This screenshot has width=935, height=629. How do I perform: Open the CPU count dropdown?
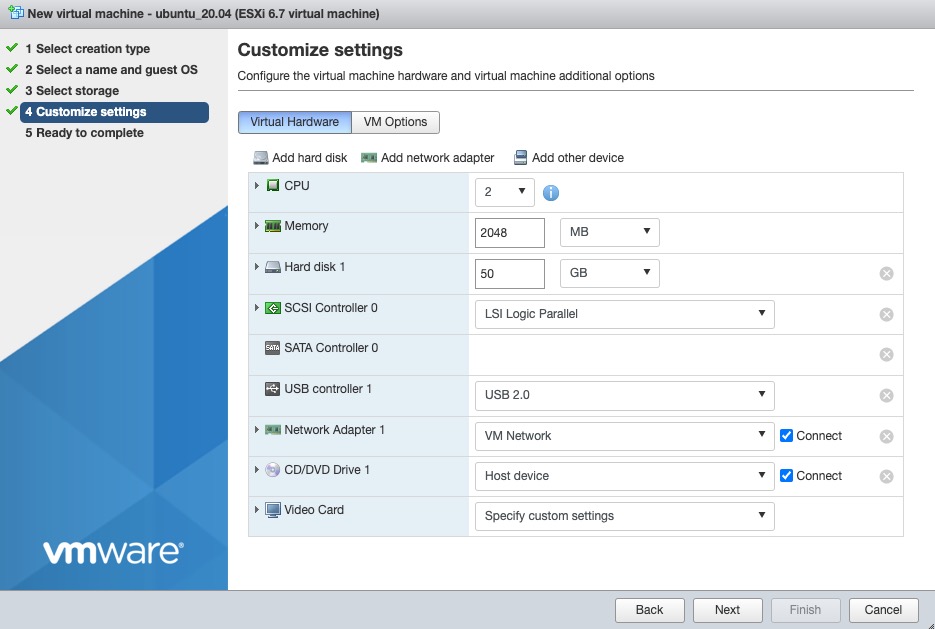504,192
